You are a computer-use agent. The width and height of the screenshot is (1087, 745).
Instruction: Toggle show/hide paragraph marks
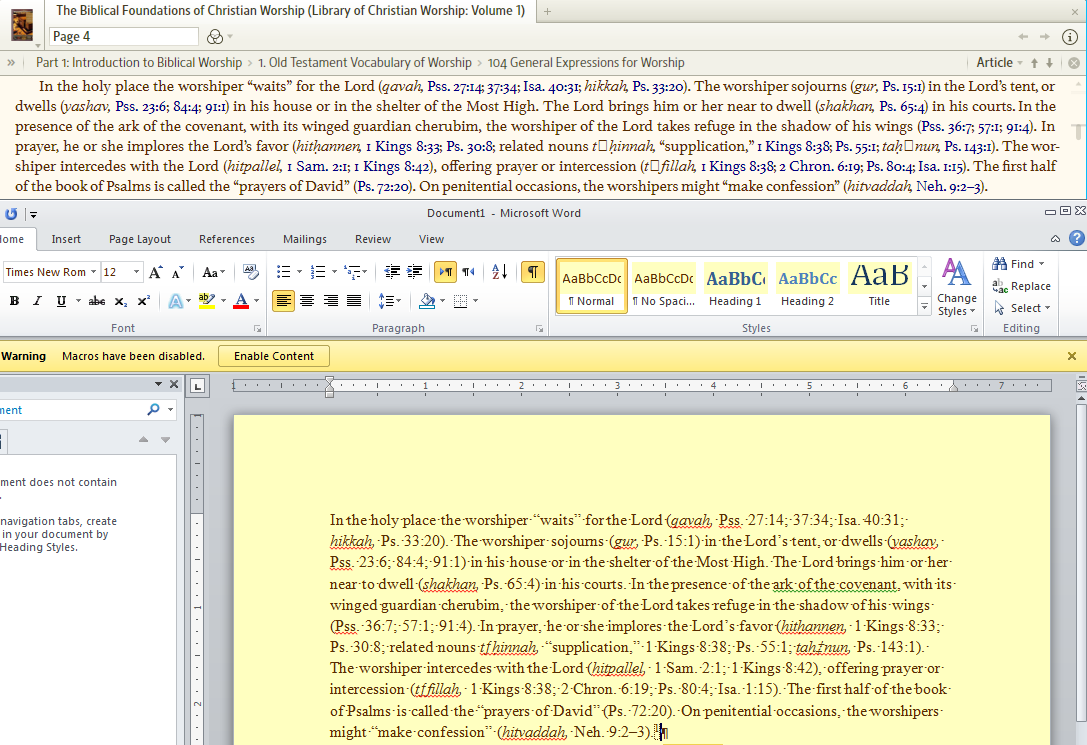pos(534,272)
